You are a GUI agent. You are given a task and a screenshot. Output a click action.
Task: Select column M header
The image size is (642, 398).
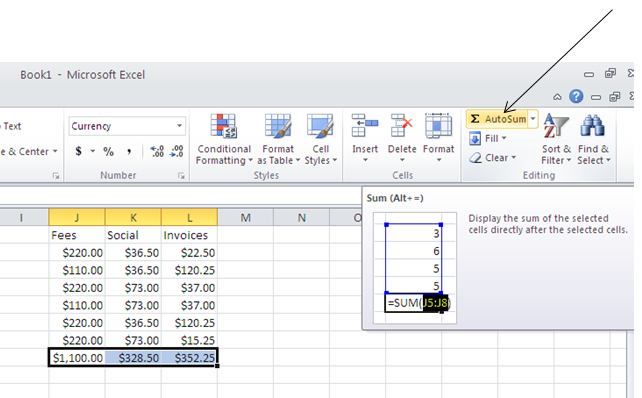click(245, 217)
